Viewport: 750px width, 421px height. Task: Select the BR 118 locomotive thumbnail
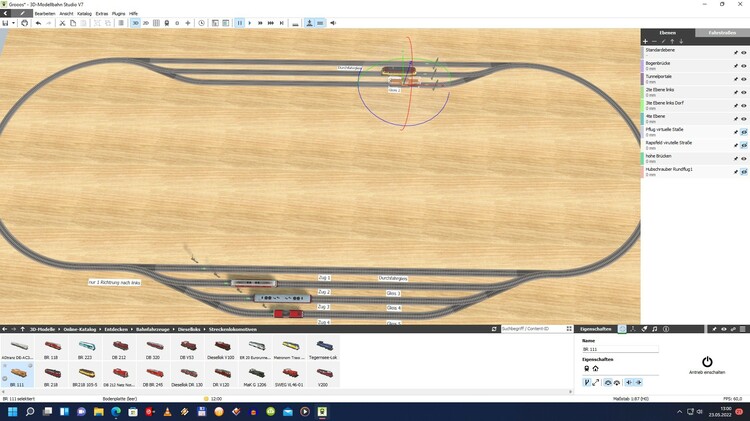pos(51,348)
